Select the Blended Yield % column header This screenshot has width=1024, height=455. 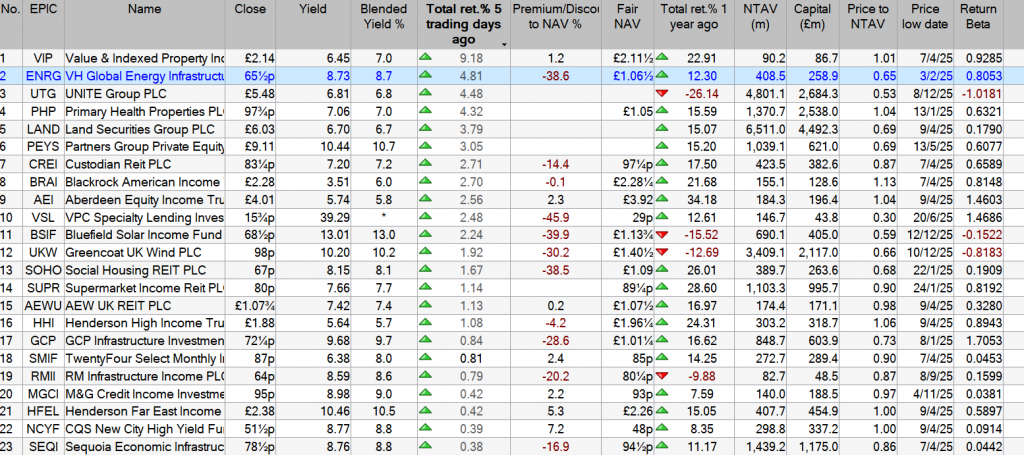(381, 19)
